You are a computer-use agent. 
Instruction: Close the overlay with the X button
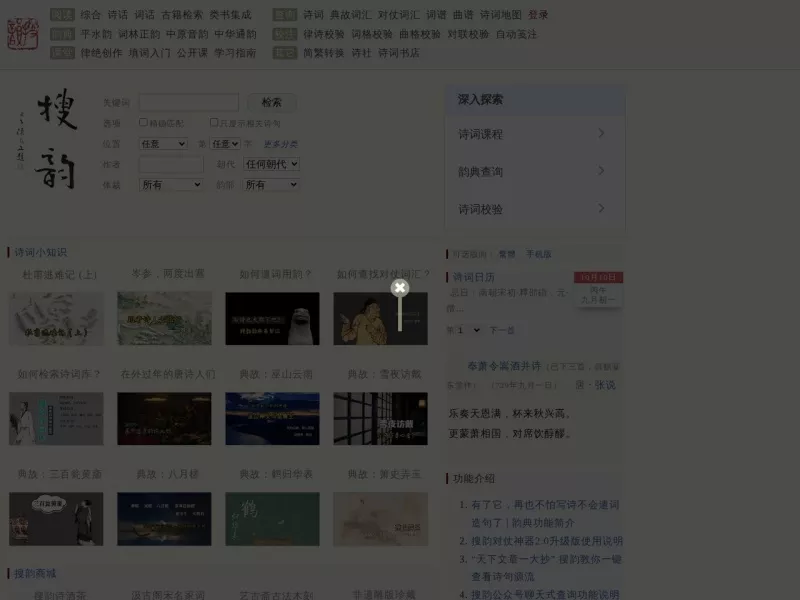click(400, 288)
